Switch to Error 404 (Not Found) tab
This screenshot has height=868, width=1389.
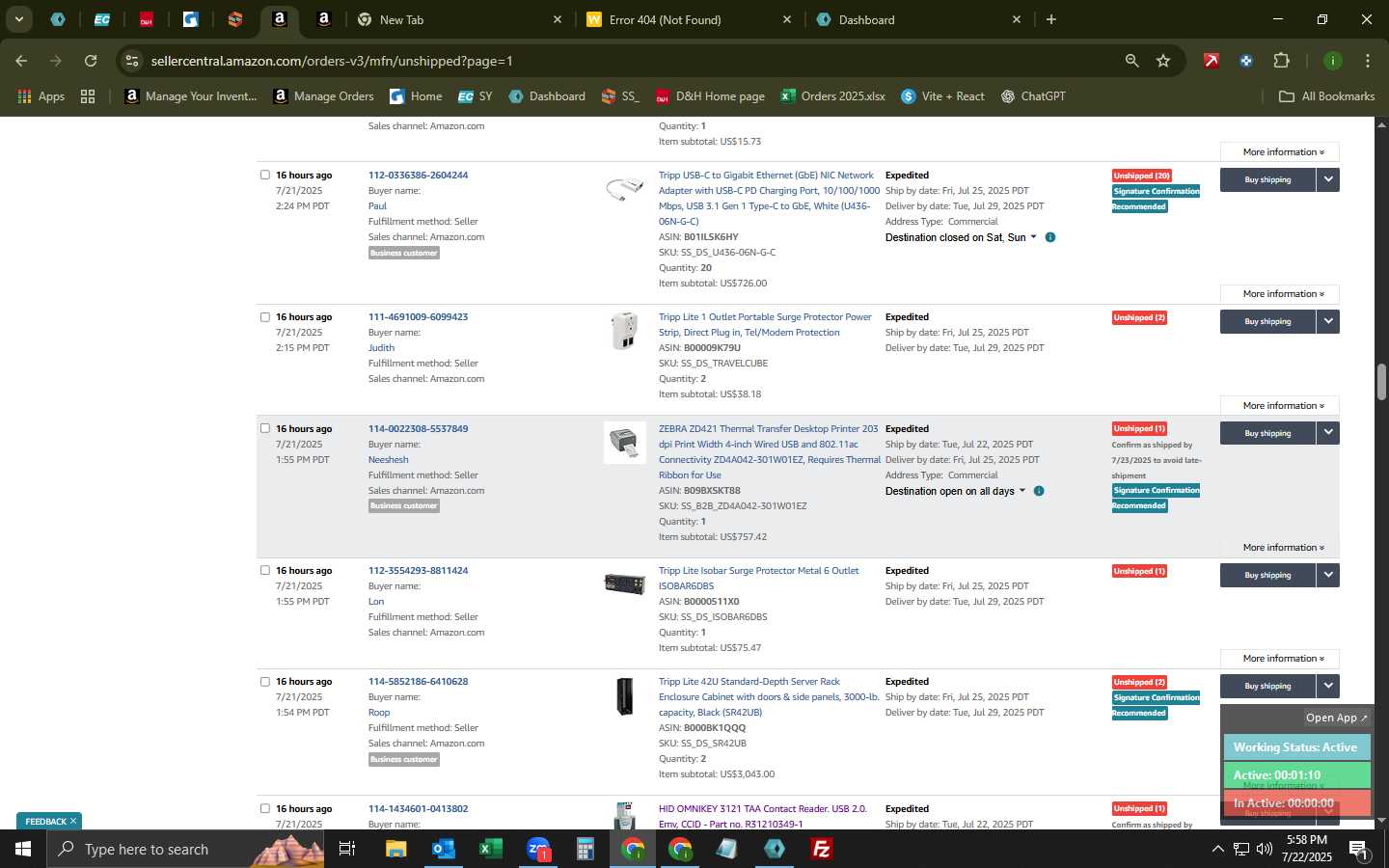[x=688, y=19]
